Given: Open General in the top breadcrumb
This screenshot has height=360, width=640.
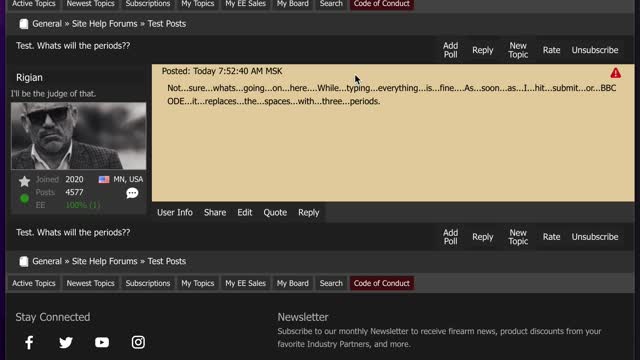Looking at the screenshot, I should [47, 24].
